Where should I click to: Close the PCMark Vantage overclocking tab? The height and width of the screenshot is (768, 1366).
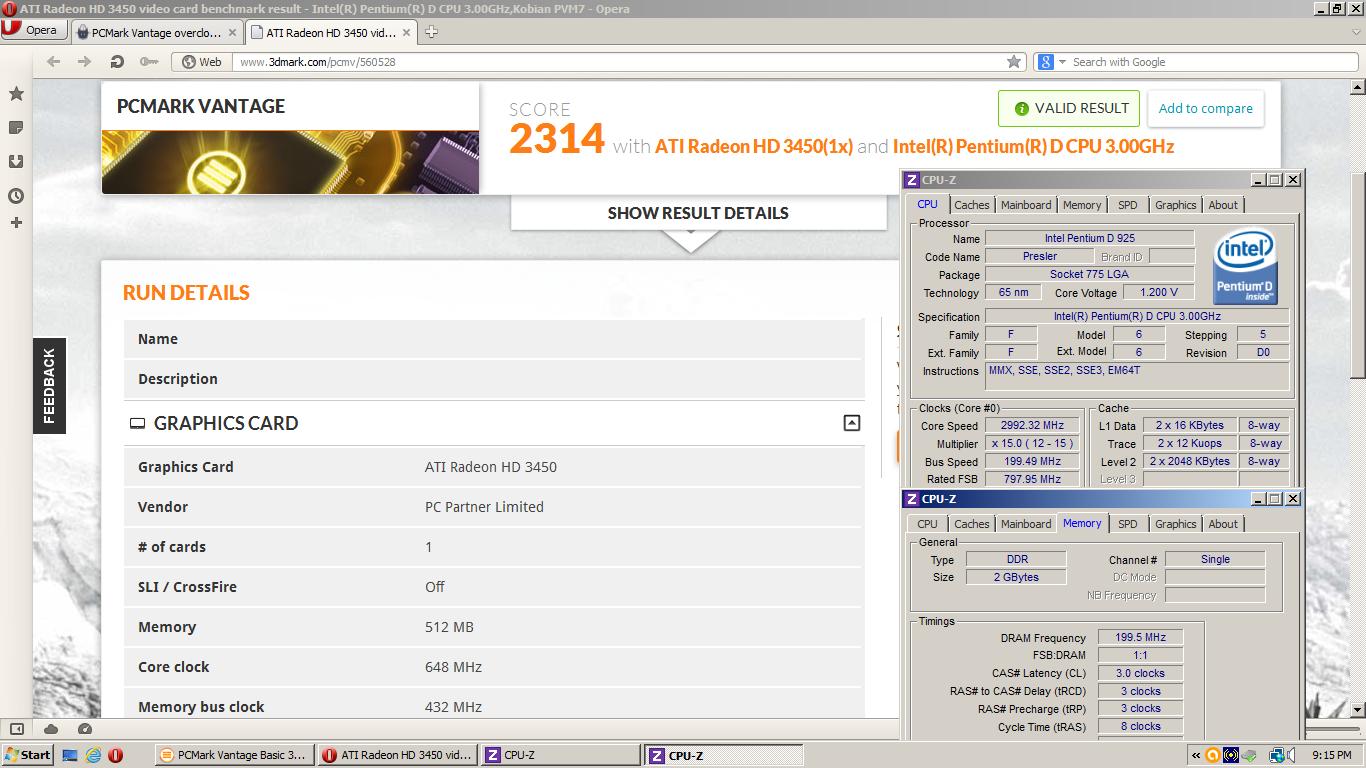232,32
